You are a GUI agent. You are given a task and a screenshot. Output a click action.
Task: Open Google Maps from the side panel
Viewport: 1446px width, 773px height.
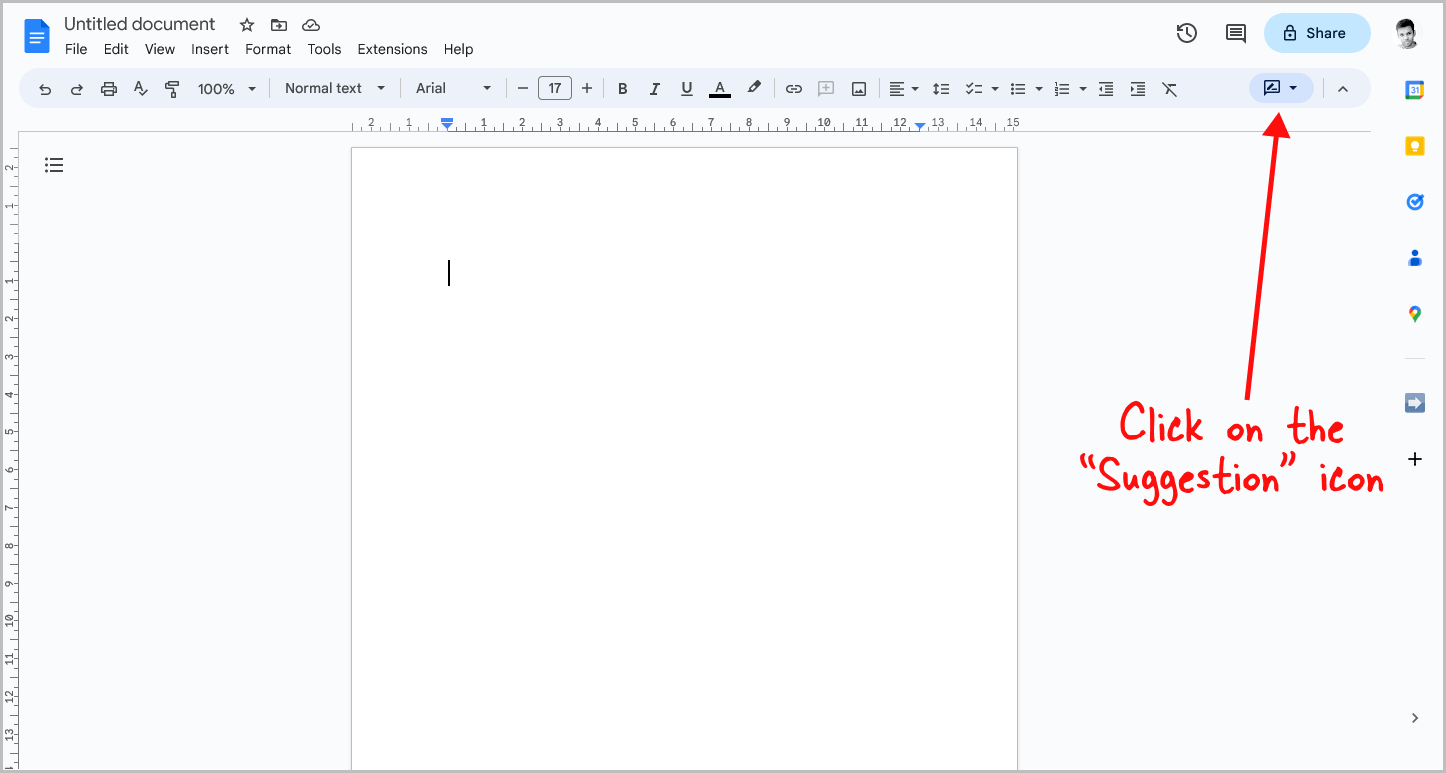tap(1414, 313)
